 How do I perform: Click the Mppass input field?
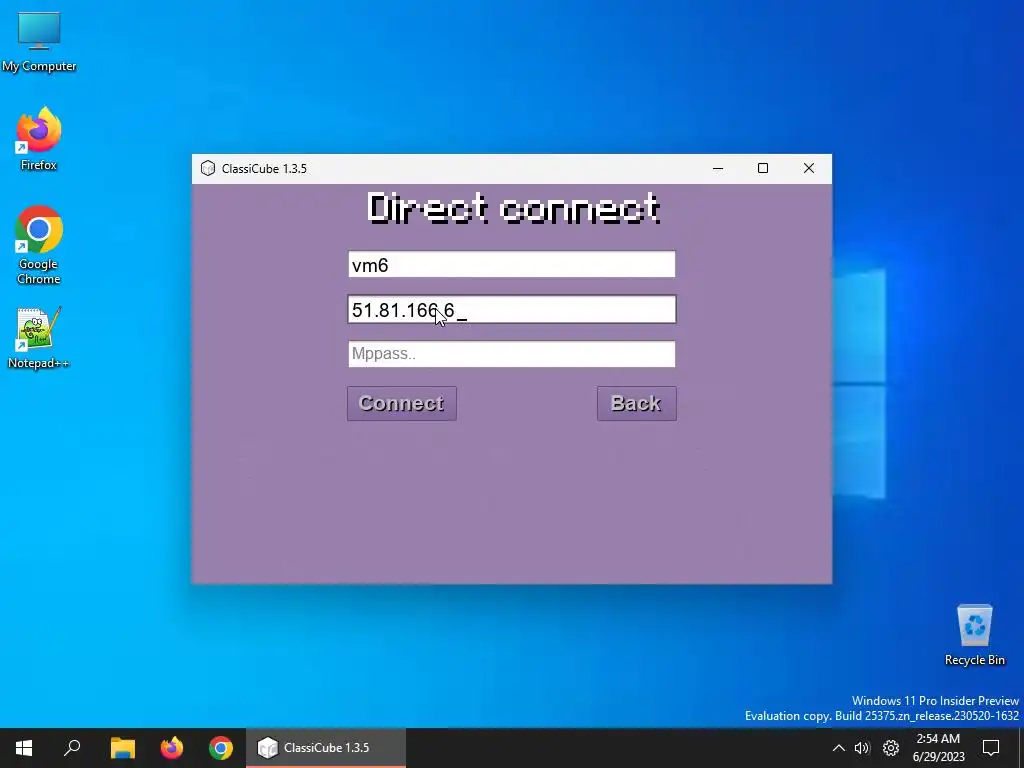click(x=512, y=354)
